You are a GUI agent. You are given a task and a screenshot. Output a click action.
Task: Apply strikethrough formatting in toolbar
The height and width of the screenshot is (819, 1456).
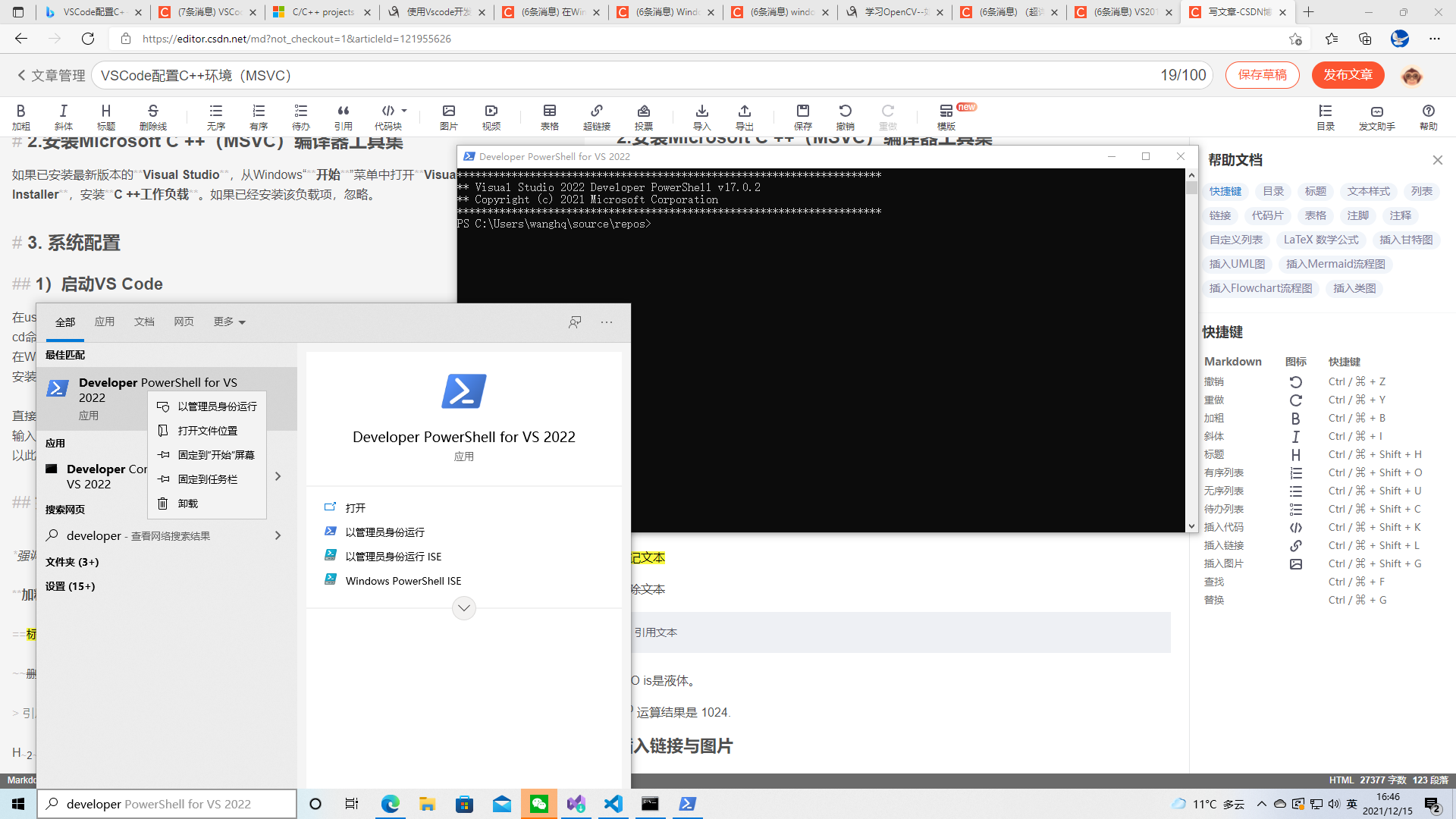pyautogui.click(x=152, y=117)
